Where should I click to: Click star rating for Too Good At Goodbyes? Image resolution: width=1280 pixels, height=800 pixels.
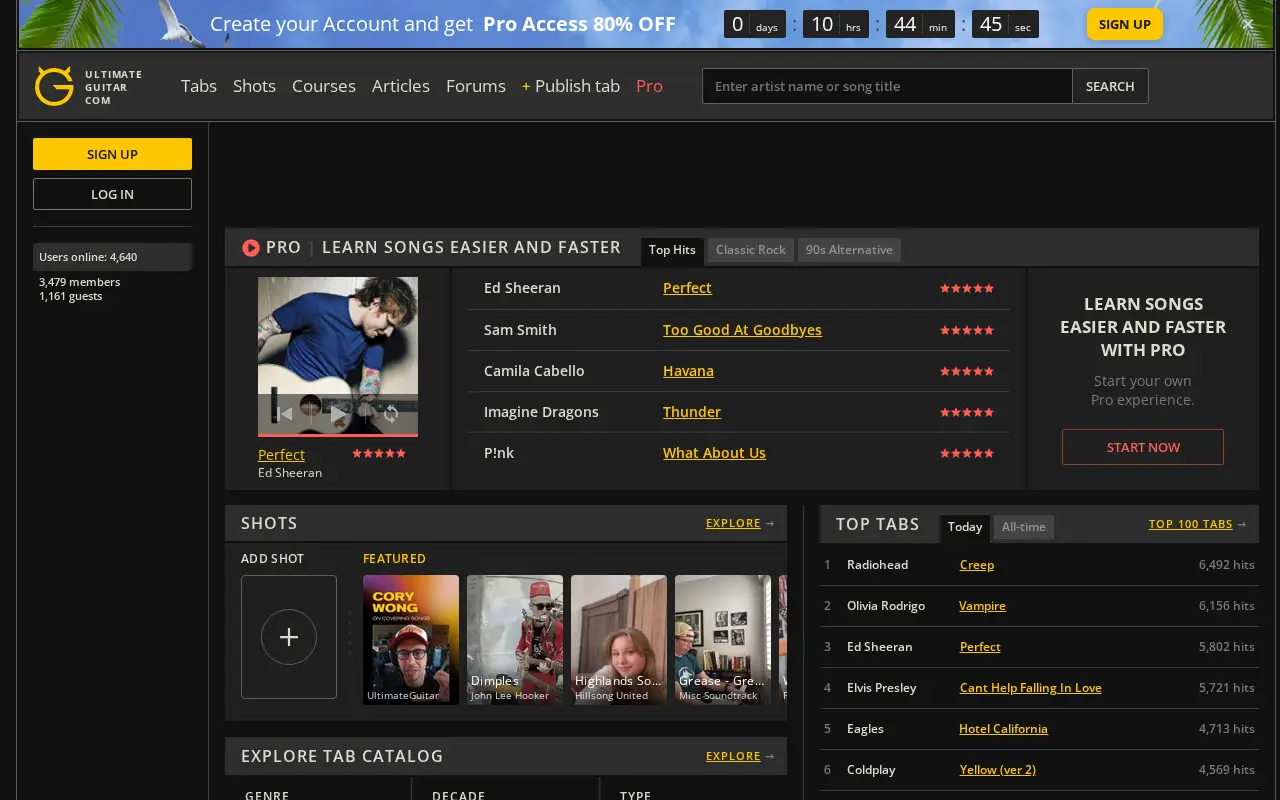pos(967,330)
